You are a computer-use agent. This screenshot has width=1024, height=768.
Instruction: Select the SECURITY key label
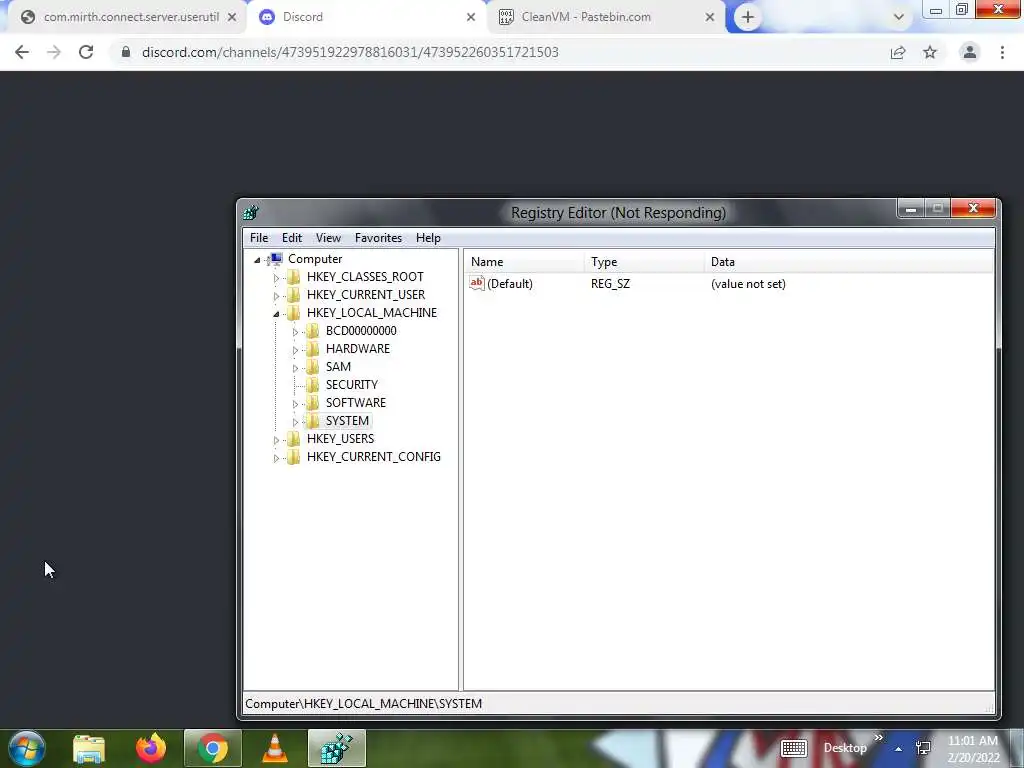[351, 385]
